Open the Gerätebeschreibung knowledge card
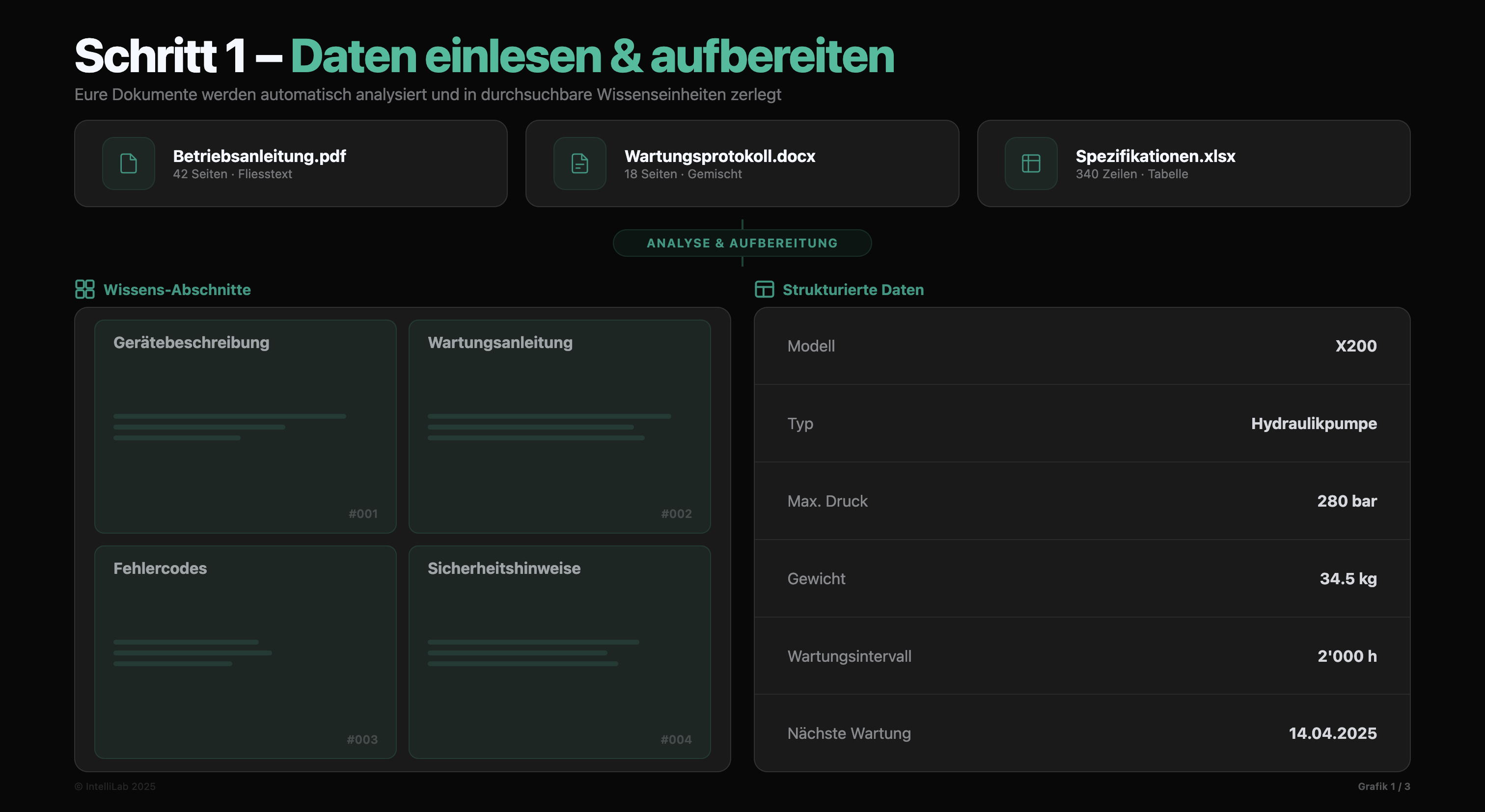 click(x=245, y=427)
